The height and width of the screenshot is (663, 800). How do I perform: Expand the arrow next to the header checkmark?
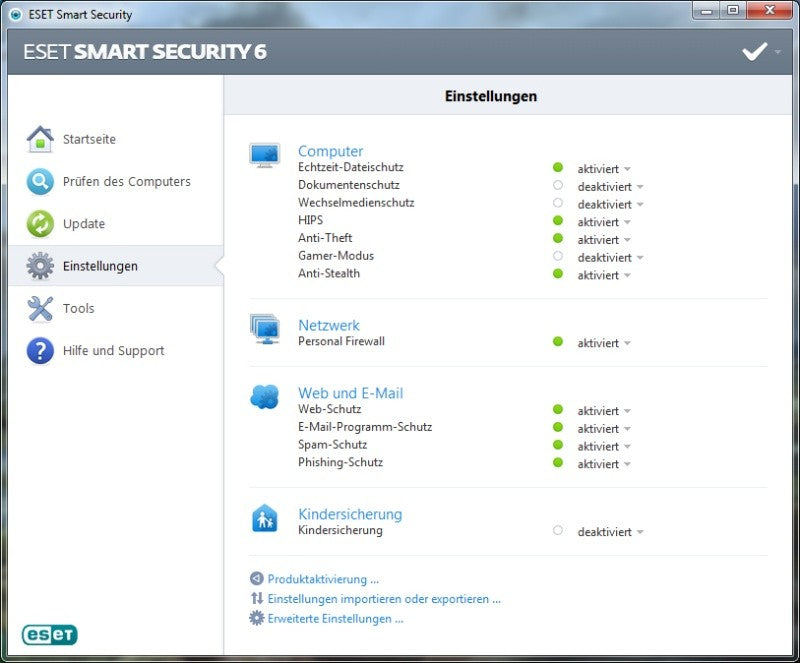tap(778, 52)
